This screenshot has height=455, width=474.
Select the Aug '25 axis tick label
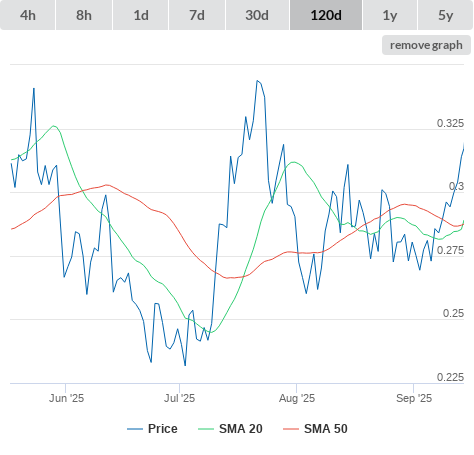click(x=297, y=398)
